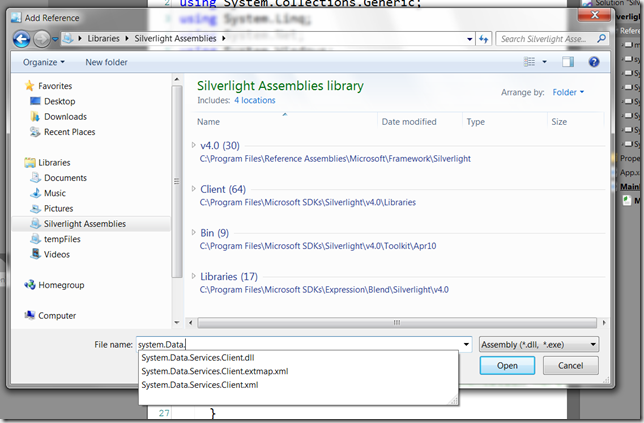Click the 4 locations link
The image size is (644, 423).
pyautogui.click(x=255, y=100)
